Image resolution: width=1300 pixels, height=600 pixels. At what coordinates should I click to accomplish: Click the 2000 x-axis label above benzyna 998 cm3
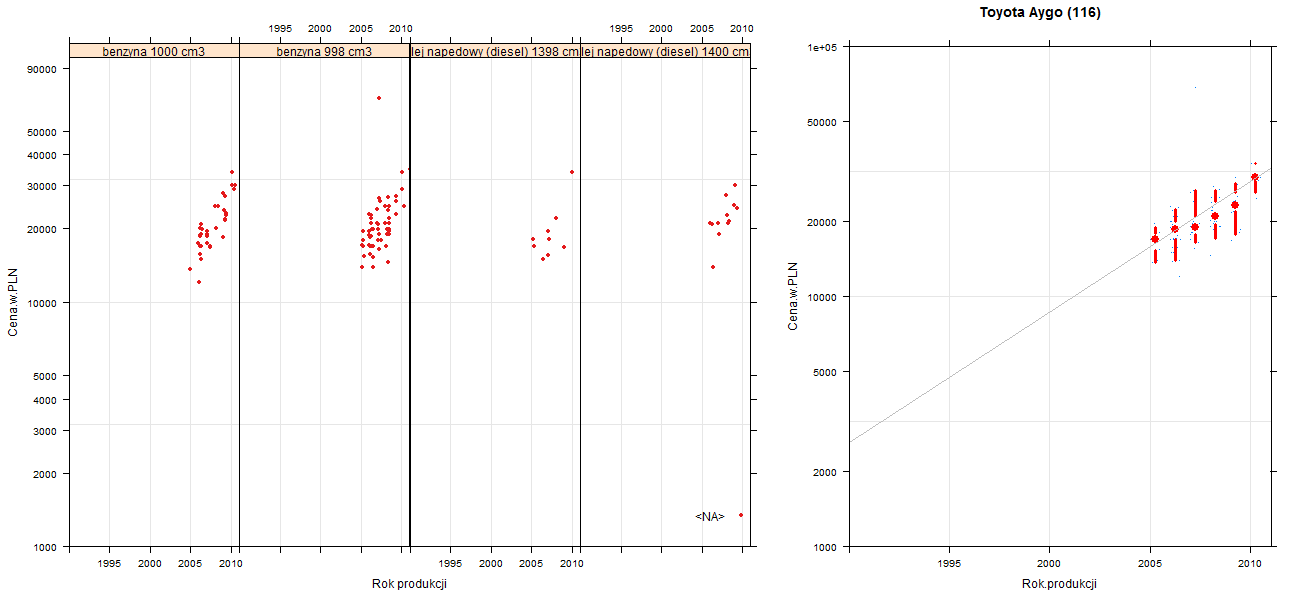(x=320, y=28)
